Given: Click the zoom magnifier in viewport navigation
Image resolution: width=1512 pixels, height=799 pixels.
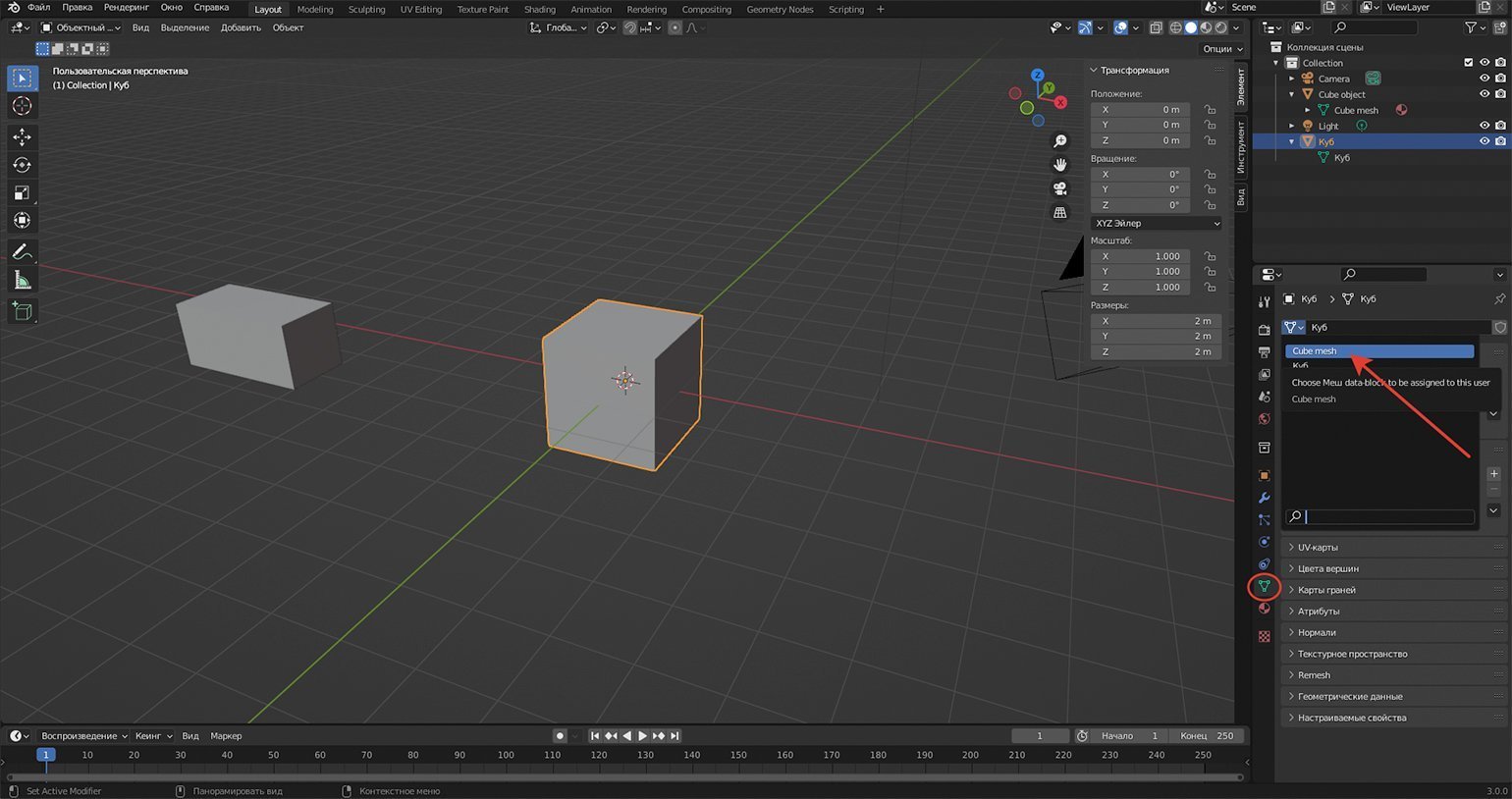Looking at the screenshot, I should (1060, 141).
